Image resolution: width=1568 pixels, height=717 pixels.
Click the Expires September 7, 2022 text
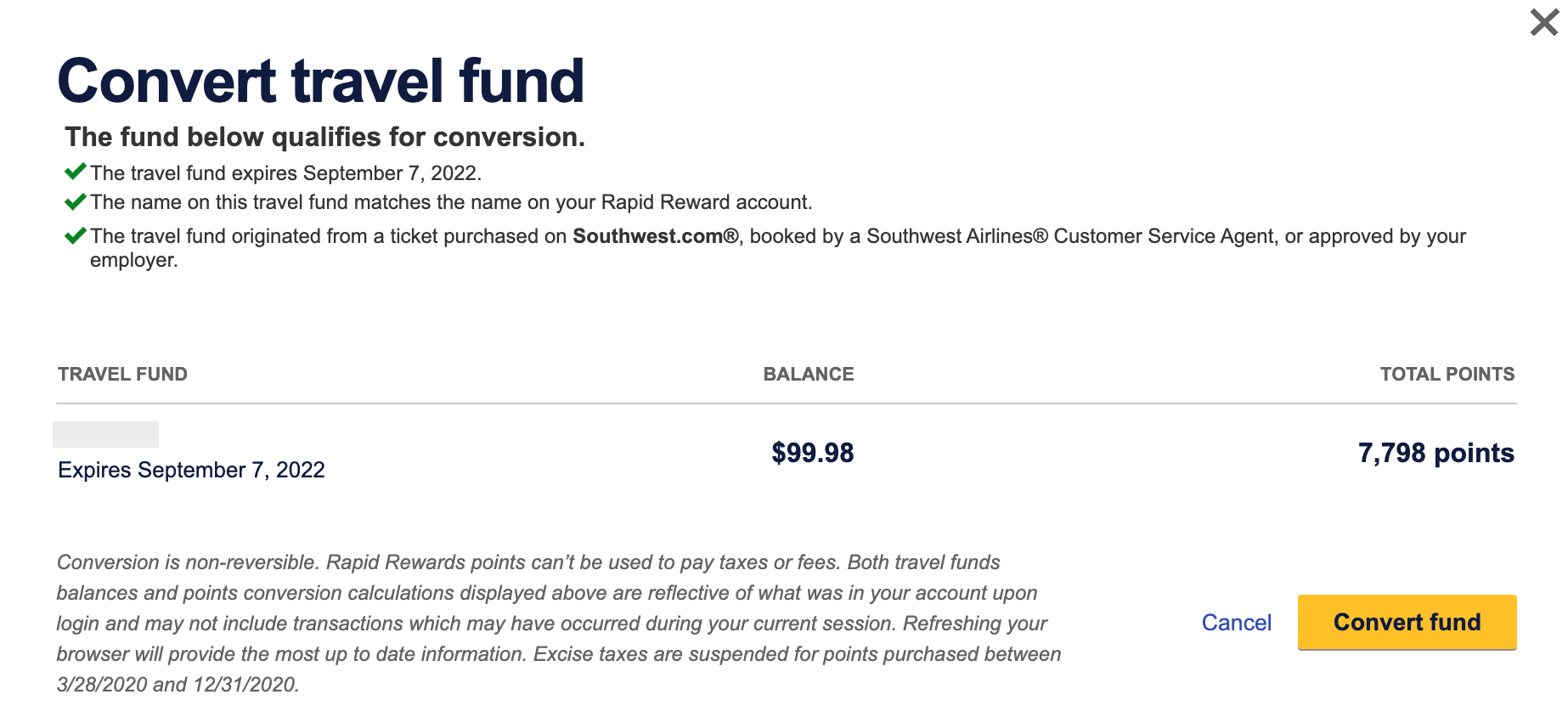pyautogui.click(x=191, y=470)
